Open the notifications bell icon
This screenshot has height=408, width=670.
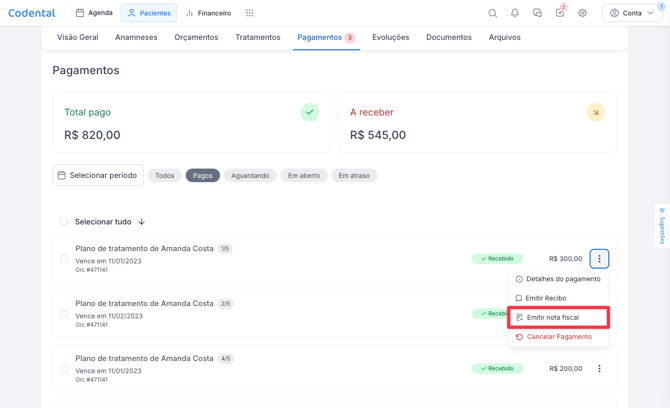point(514,13)
